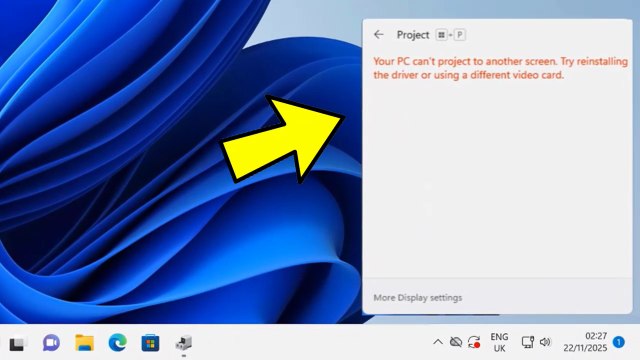Open the volume speaker tray icon
Screen dimensions: 640x360
545,342
